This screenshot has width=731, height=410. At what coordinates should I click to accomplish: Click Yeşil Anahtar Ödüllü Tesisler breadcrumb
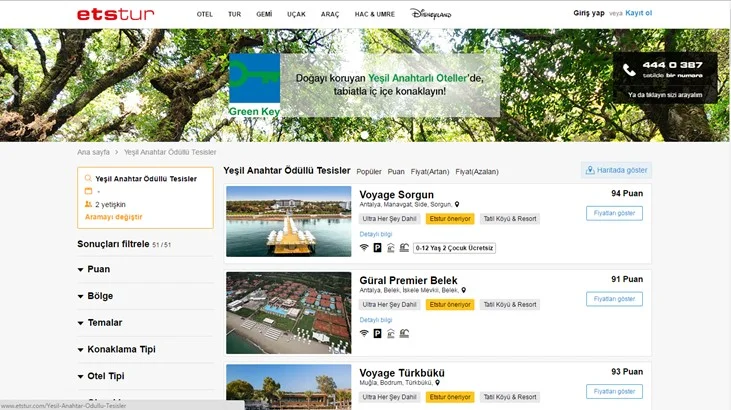tap(170, 152)
